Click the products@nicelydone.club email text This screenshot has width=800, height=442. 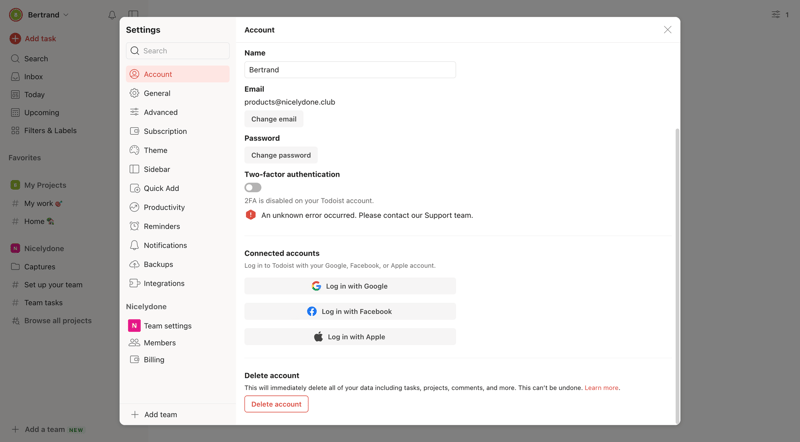pos(290,102)
